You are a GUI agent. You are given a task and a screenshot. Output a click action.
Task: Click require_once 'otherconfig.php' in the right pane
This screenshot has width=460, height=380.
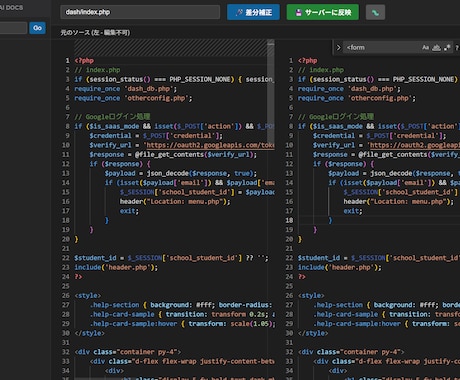pos(357,98)
